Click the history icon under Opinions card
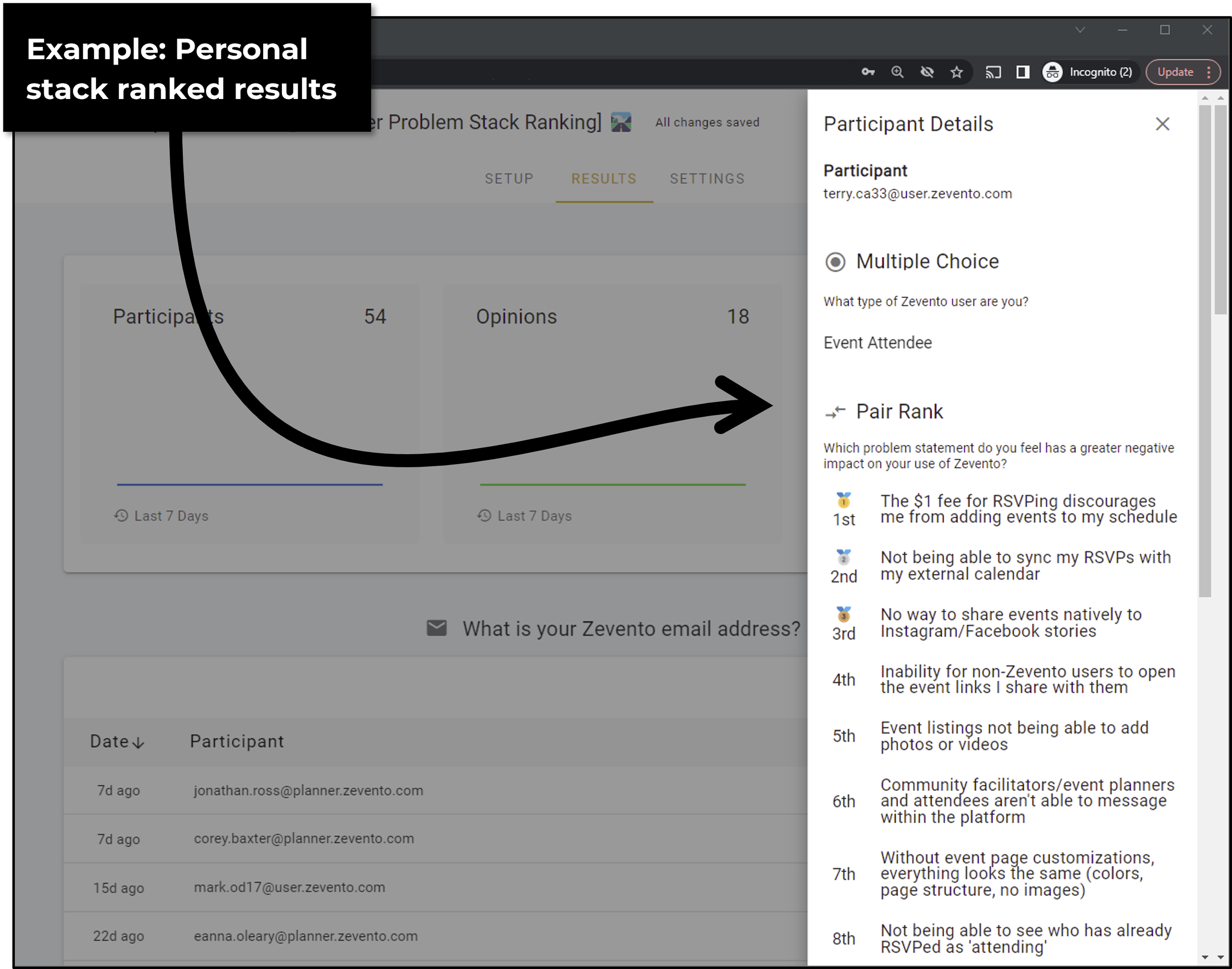Screen dimensions: 1232x969 (x=484, y=515)
